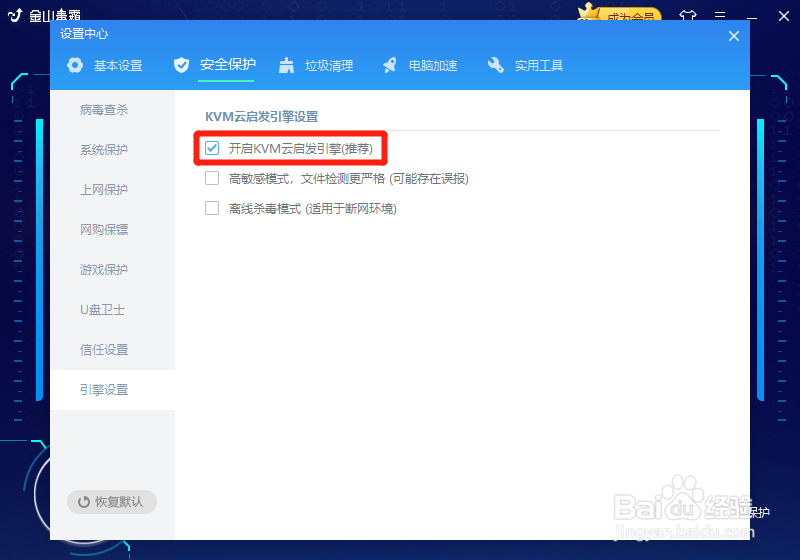Image resolution: width=800 pixels, height=560 pixels.
Task: Open 网购保镖 in sidebar
Action: (x=104, y=230)
